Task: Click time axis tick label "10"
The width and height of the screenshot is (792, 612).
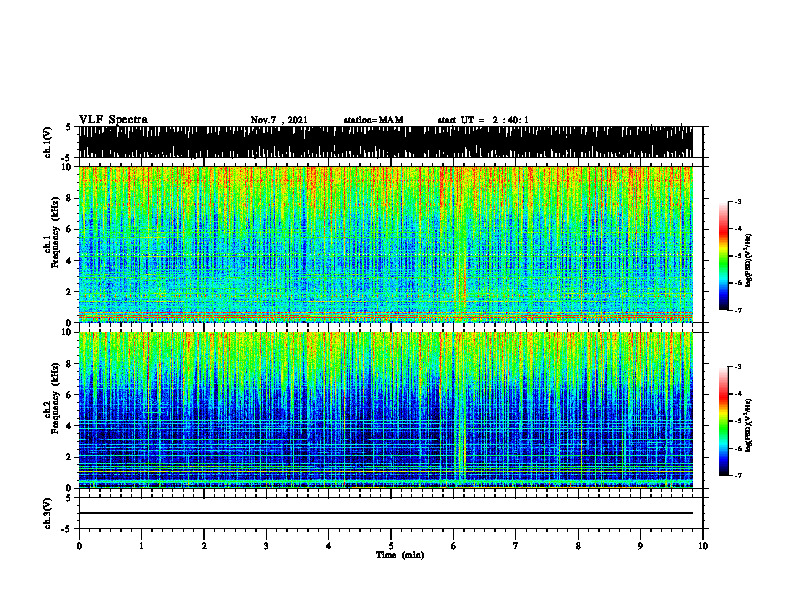Action: point(703,546)
